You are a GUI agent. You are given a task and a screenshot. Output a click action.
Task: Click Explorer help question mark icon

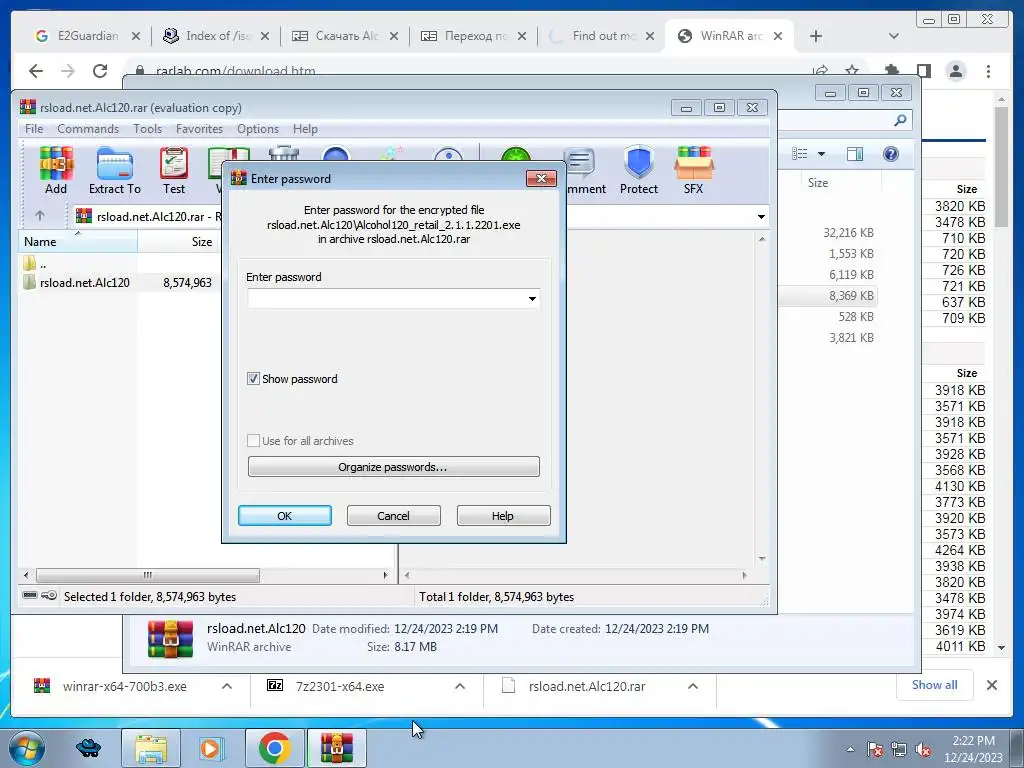click(x=891, y=154)
